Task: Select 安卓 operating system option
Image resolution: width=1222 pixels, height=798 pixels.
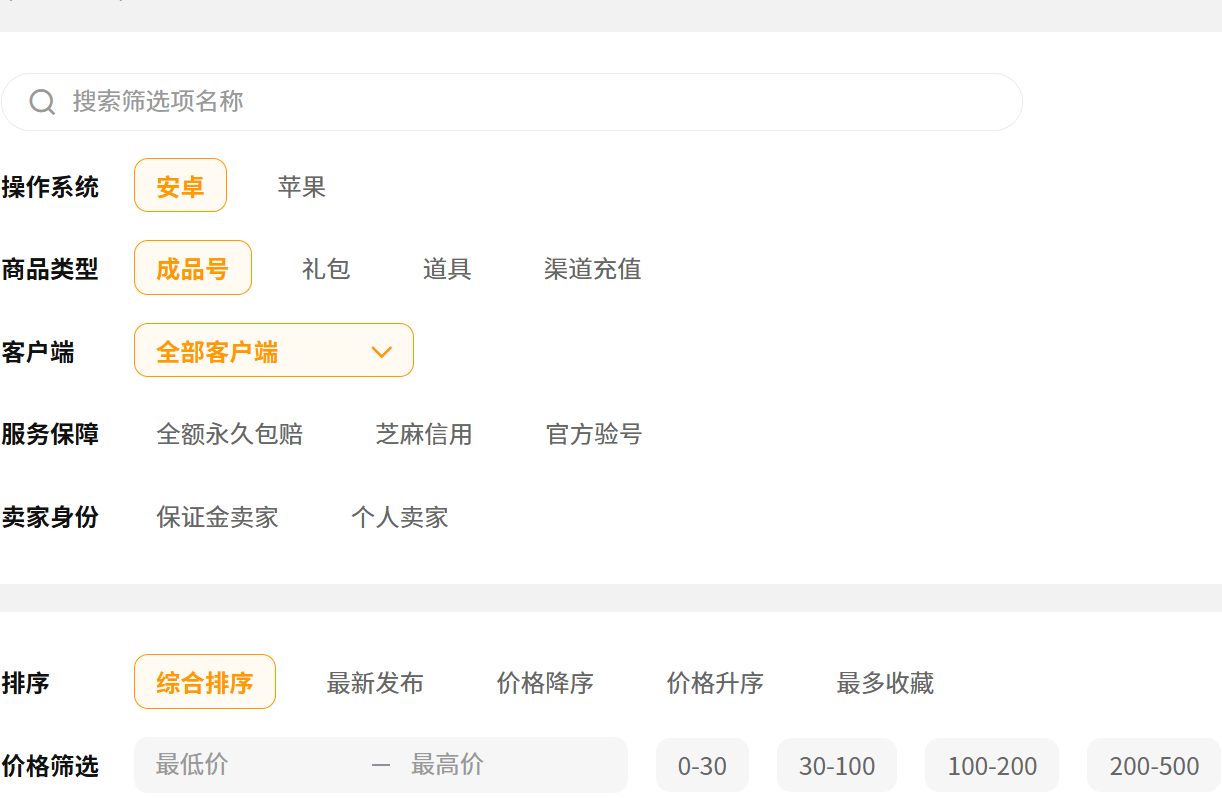Action: point(180,186)
